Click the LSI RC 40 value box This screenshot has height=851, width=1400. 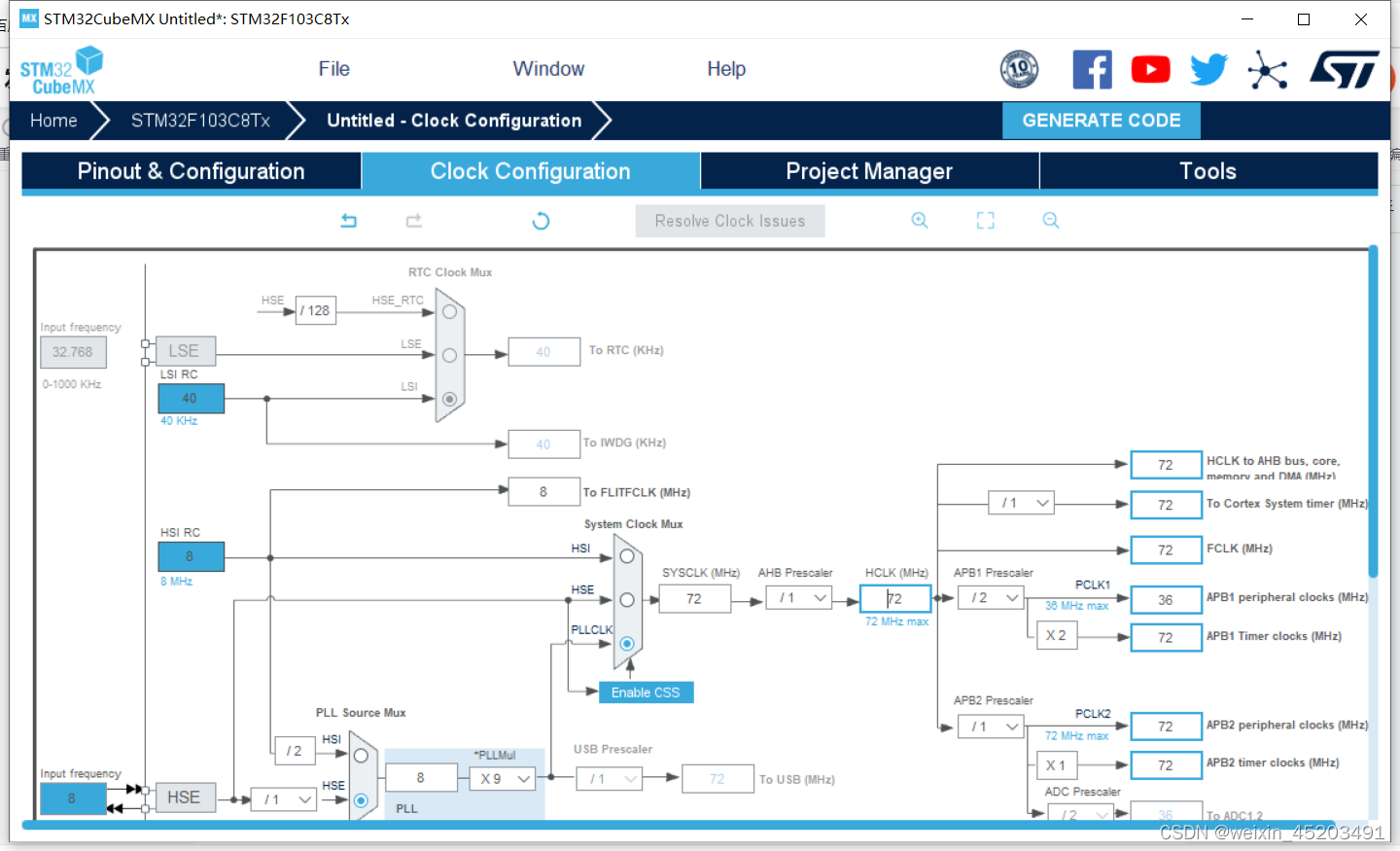(x=192, y=399)
